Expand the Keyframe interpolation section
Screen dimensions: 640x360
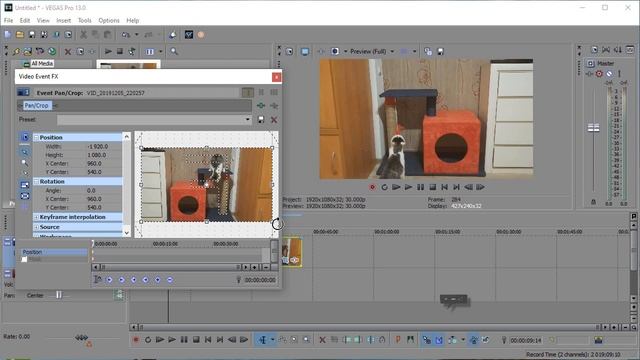coord(36,217)
